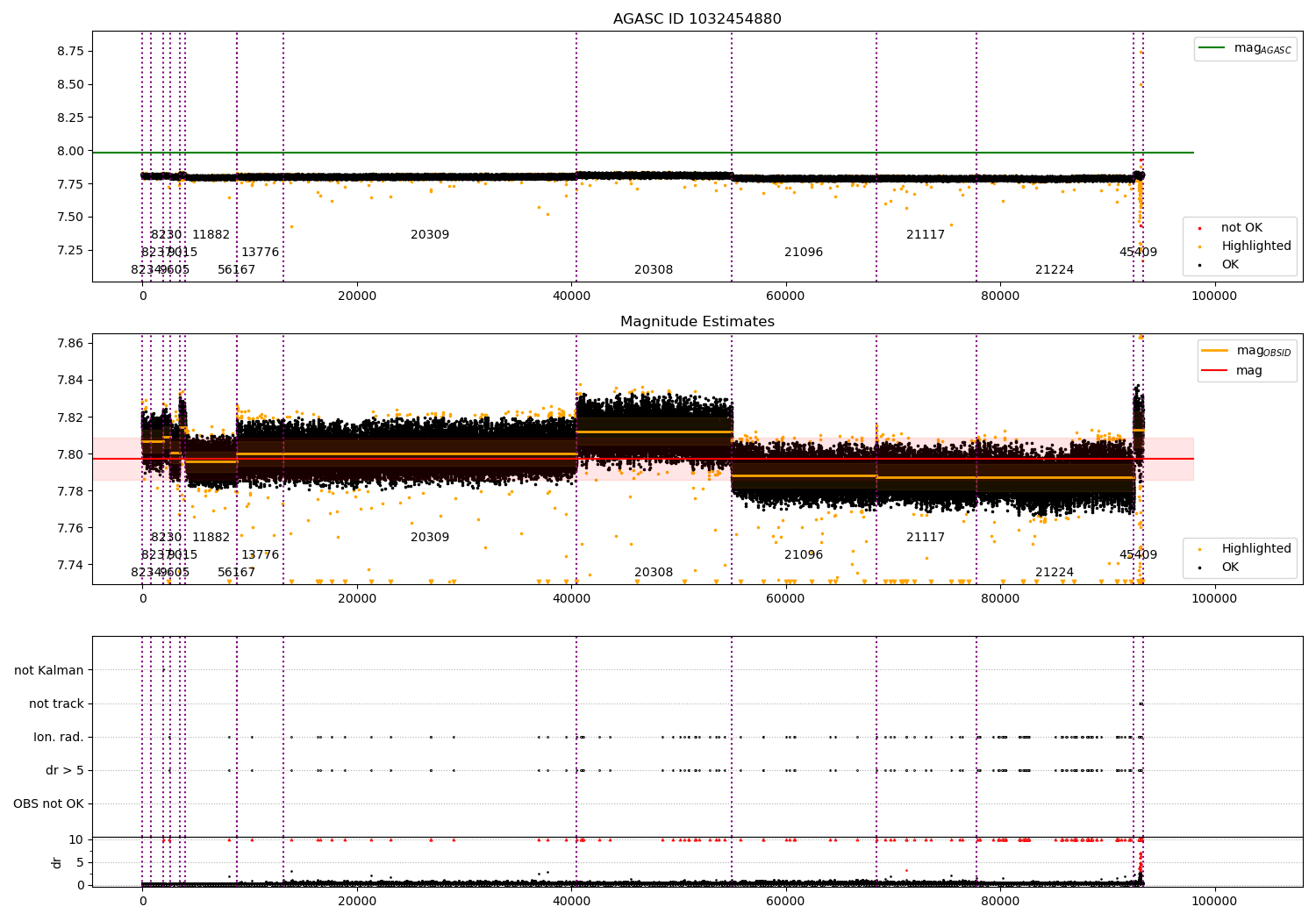
Task: Click the 8.00 y-axis tick label
Action: tap(69, 151)
